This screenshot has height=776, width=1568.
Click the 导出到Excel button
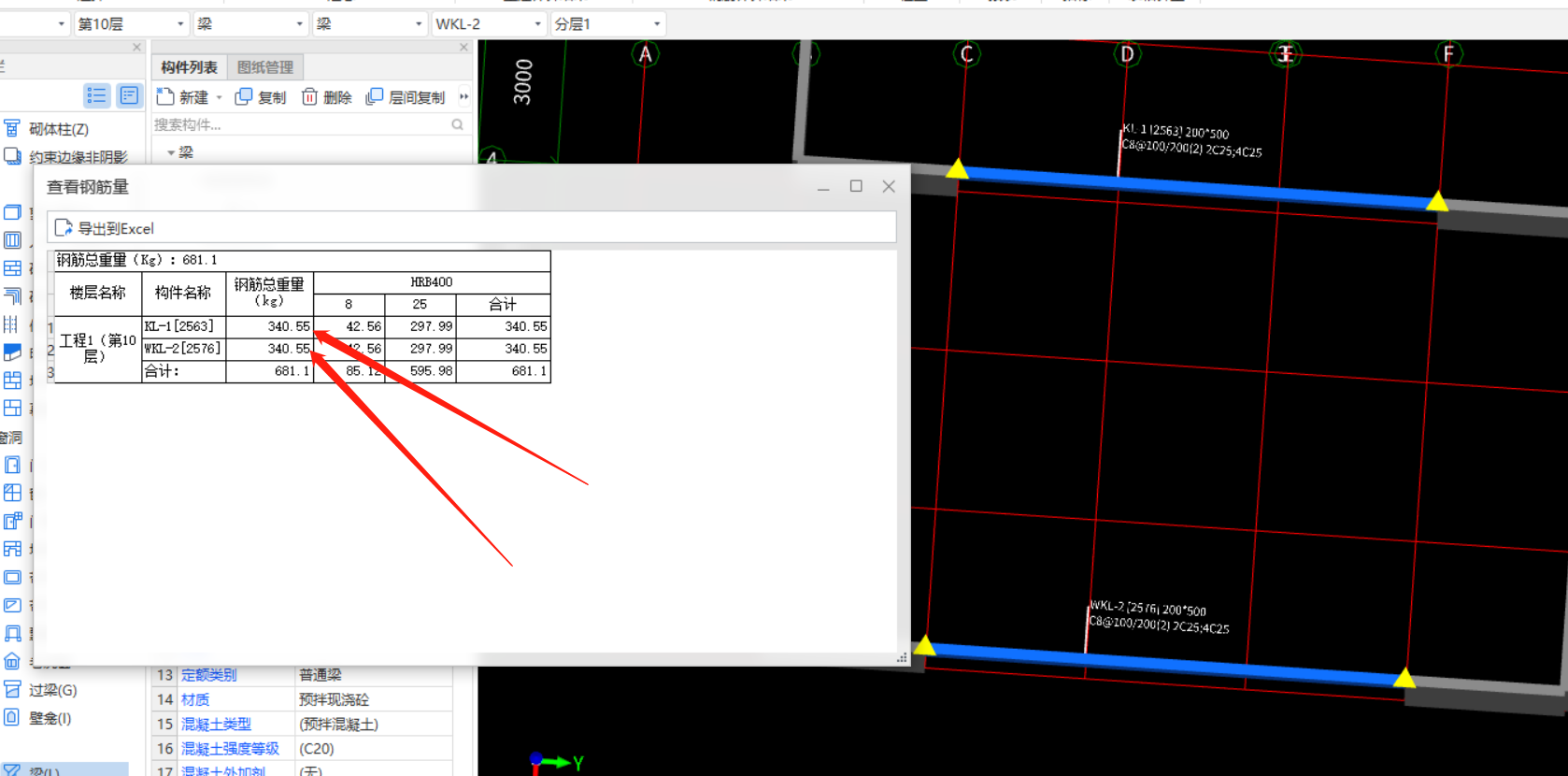pyautogui.click(x=104, y=227)
